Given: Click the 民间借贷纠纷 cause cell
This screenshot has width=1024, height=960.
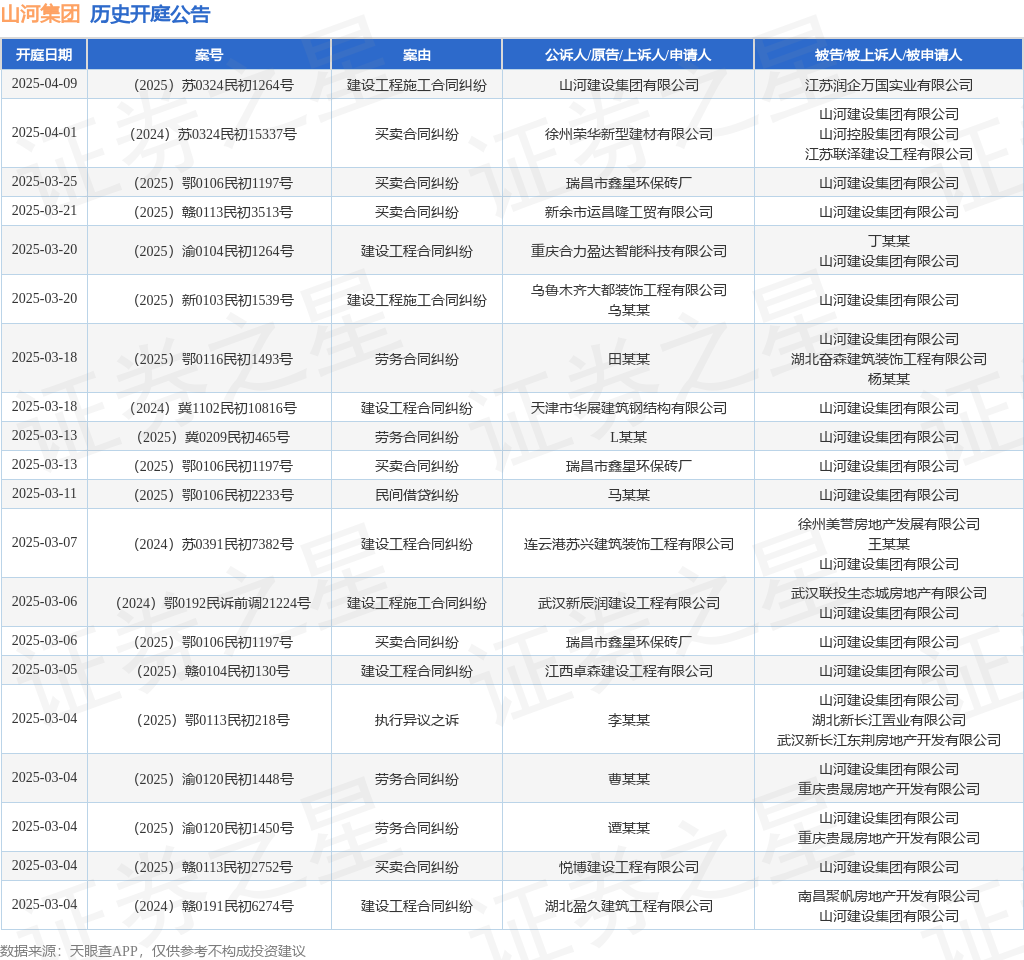Looking at the screenshot, I should pos(417,496).
